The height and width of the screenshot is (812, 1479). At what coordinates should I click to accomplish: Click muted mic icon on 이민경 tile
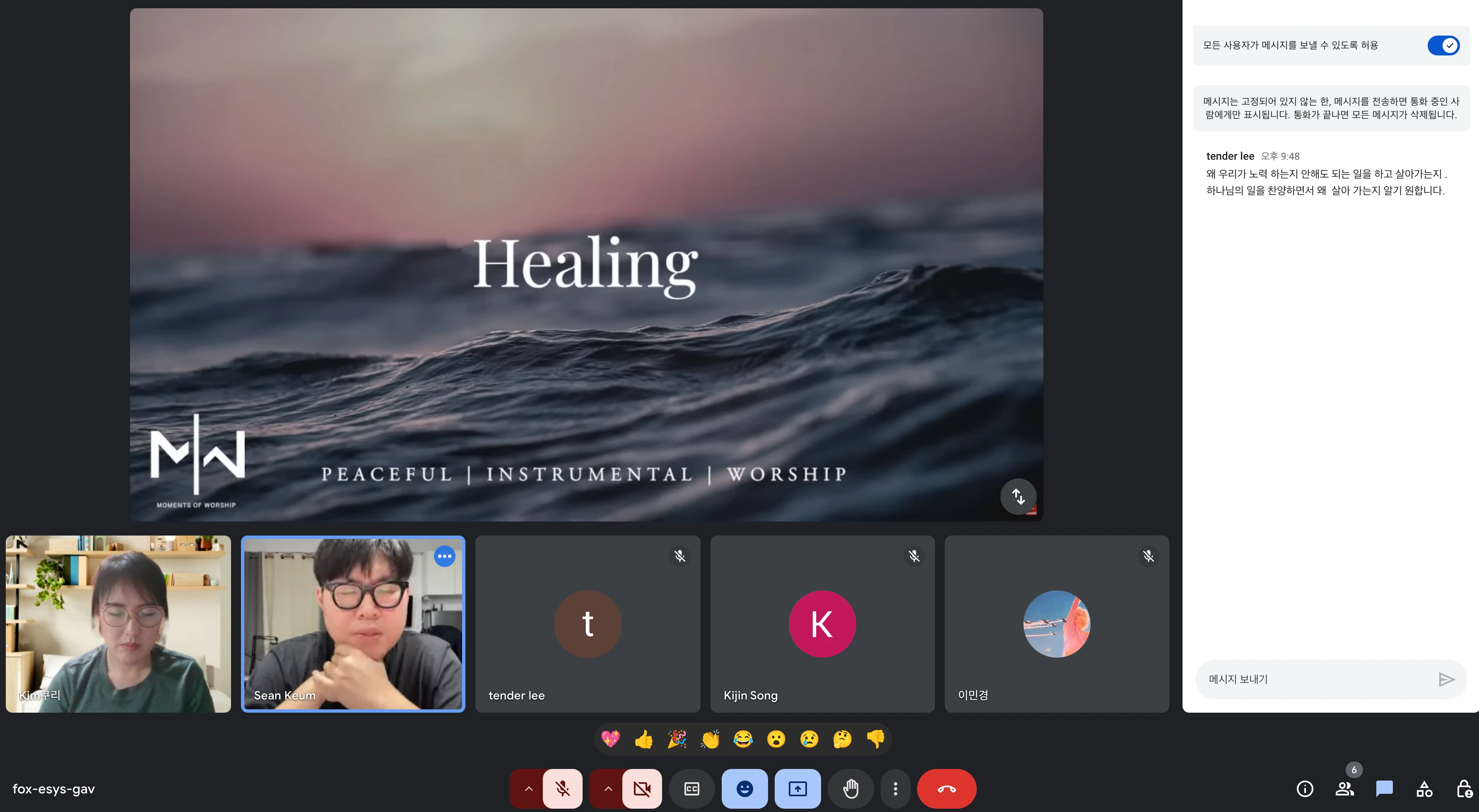tap(1148, 556)
